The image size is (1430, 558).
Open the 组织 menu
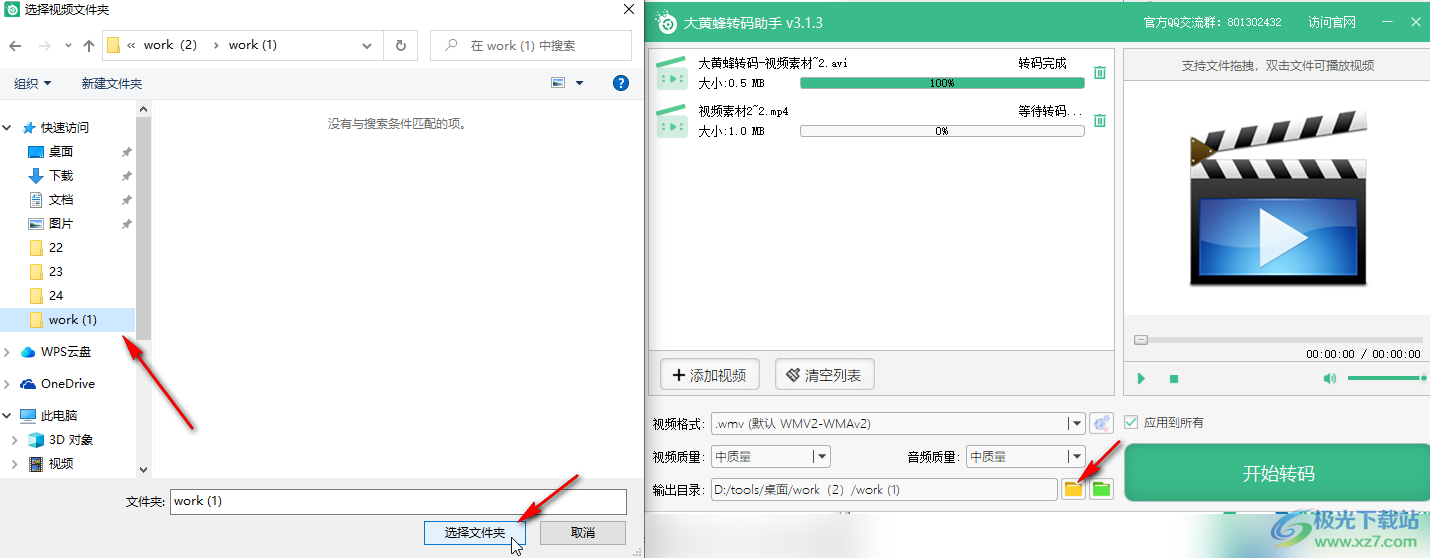33,84
